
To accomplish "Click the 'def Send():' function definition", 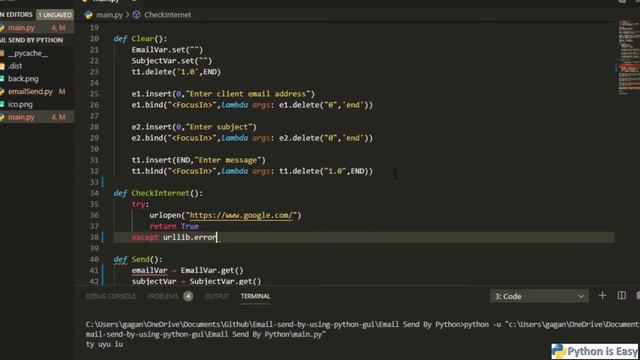I will (x=138, y=259).
